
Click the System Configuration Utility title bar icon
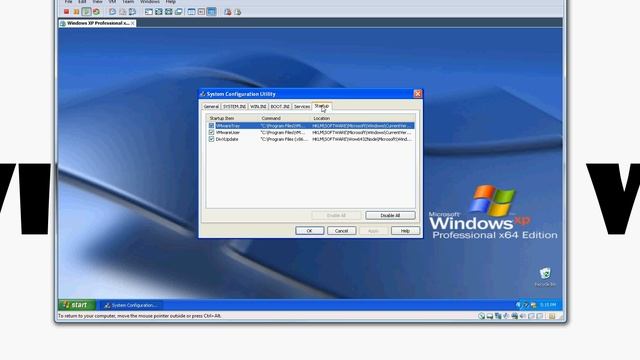pyautogui.click(x=202, y=94)
